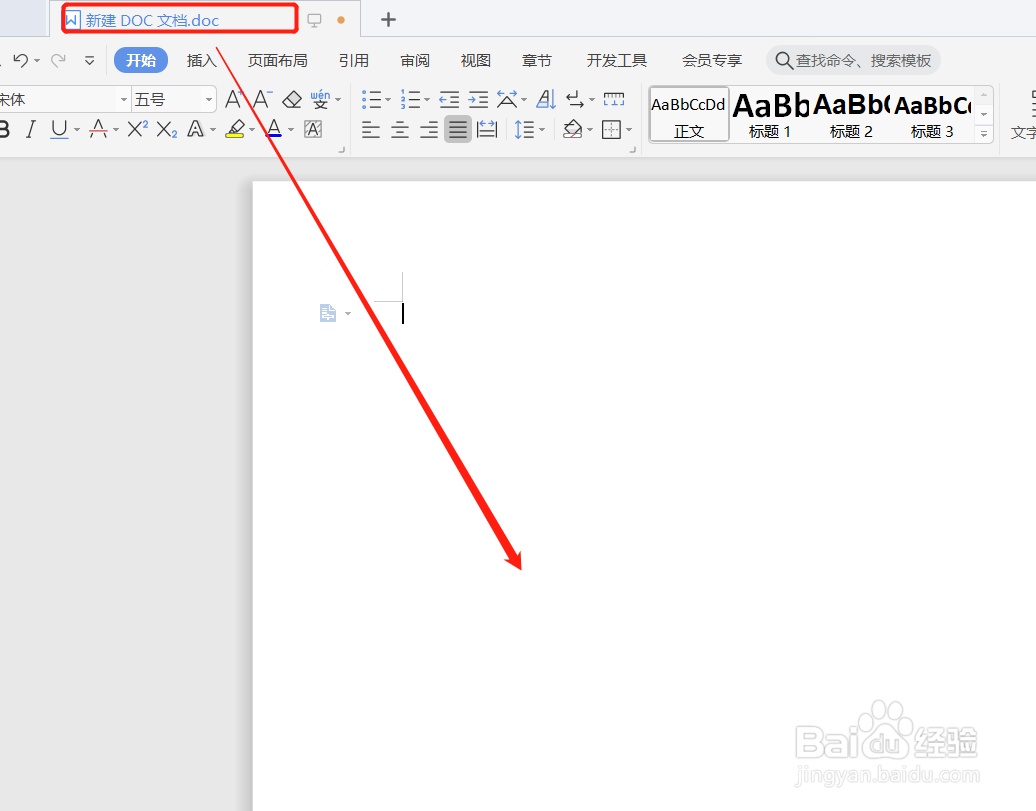The height and width of the screenshot is (811, 1036).
Task: Click the line spacing icon
Action: 524,130
